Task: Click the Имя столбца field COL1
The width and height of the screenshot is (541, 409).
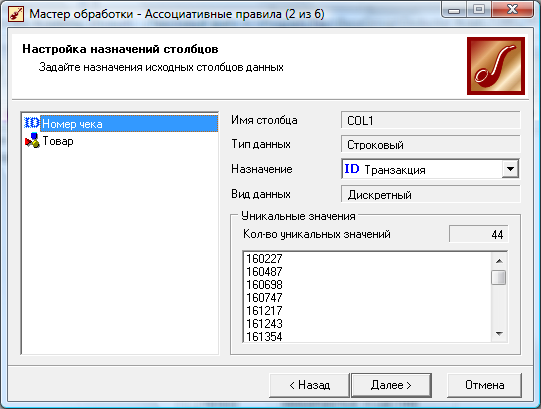Action: [430, 120]
